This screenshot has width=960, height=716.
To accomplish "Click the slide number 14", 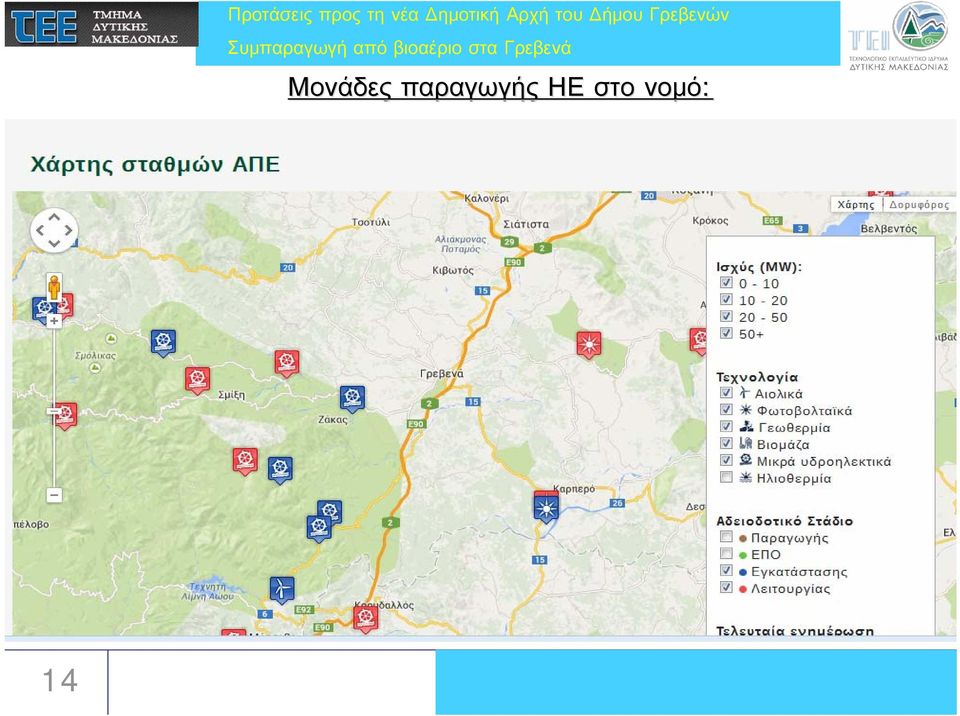I will pos(60,680).
